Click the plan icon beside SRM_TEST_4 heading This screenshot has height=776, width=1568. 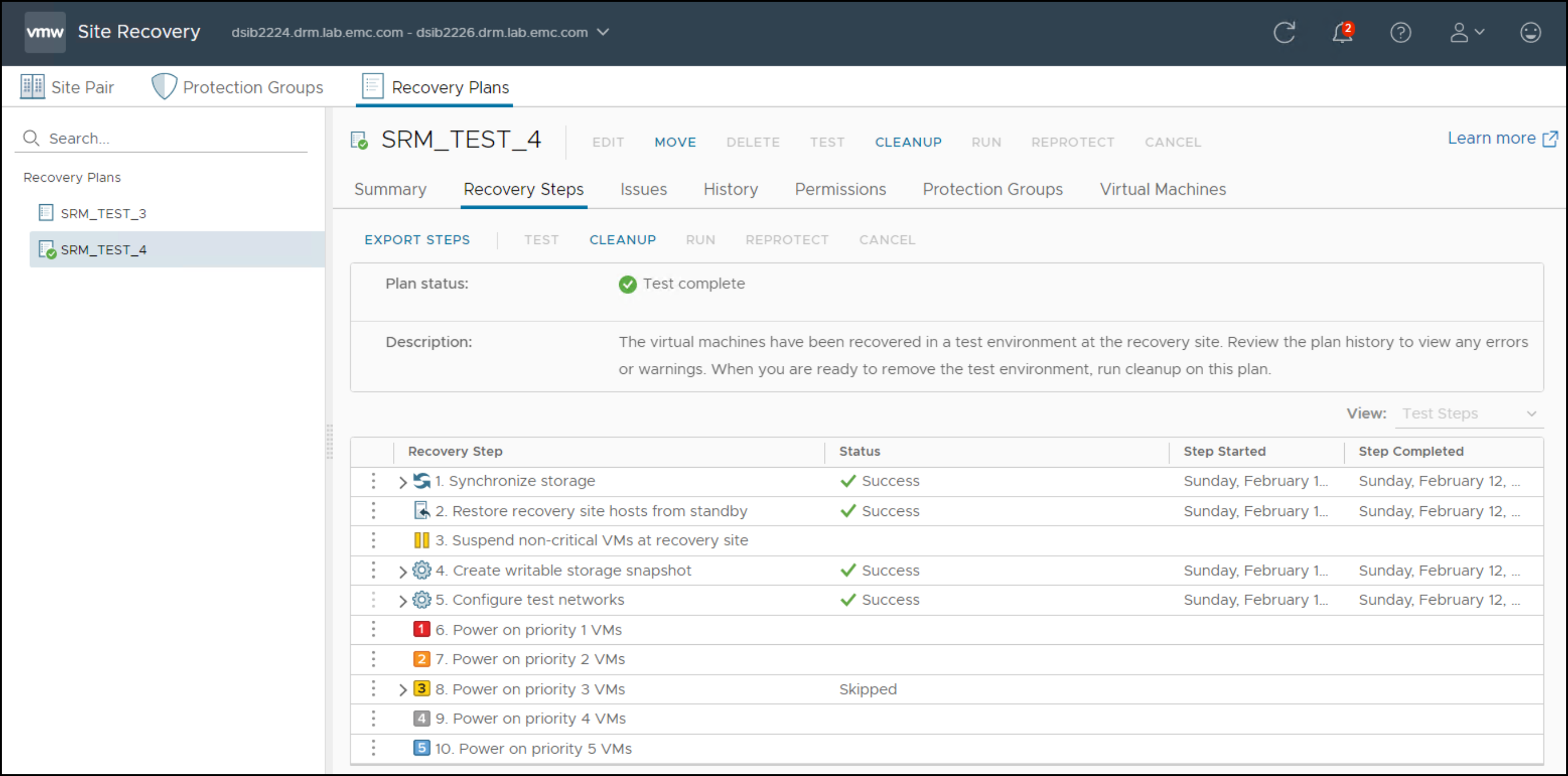pyautogui.click(x=359, y=140)
